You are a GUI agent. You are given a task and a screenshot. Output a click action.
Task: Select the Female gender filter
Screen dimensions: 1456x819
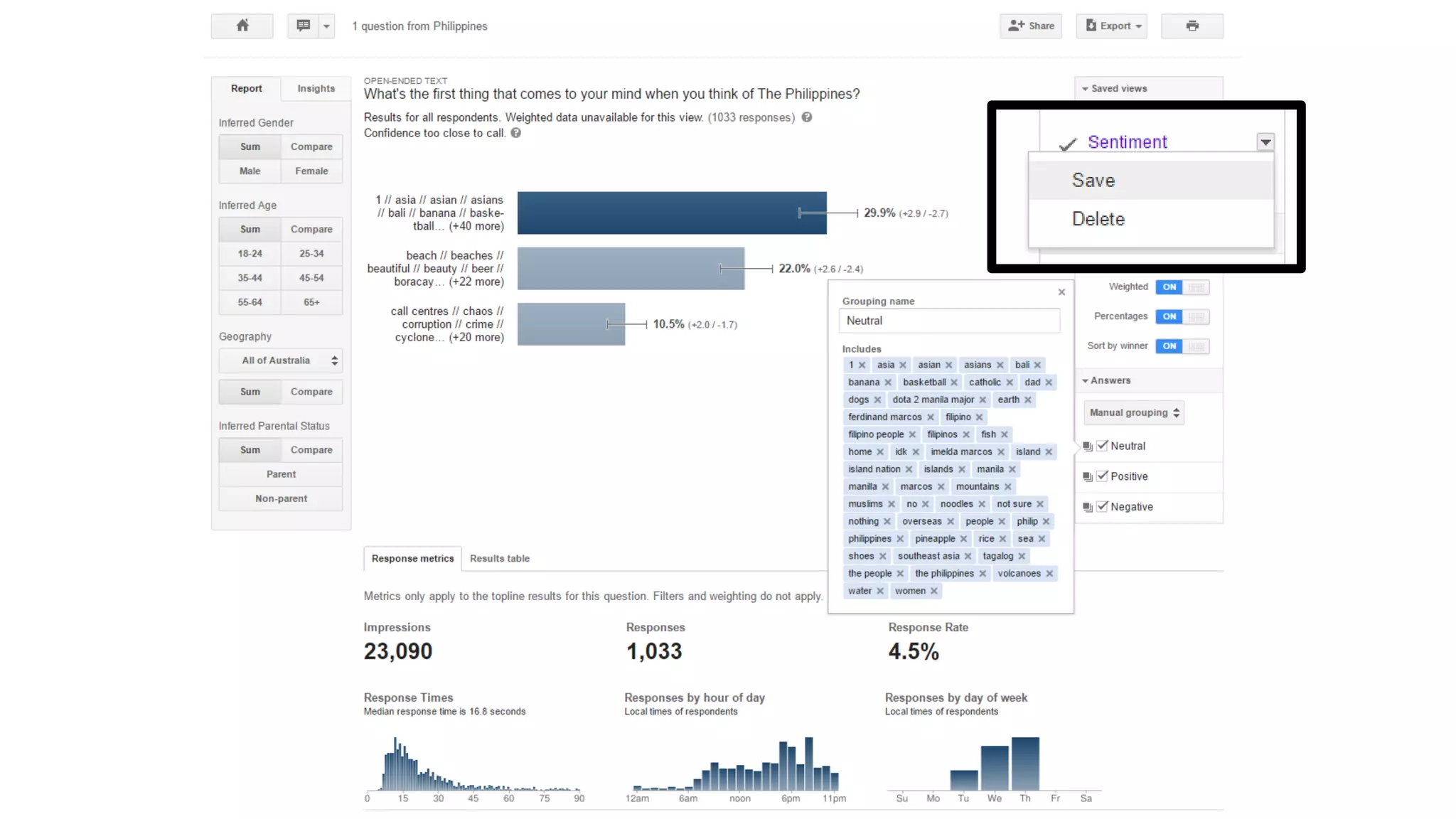pyautogui.click(x=311, y=171)
